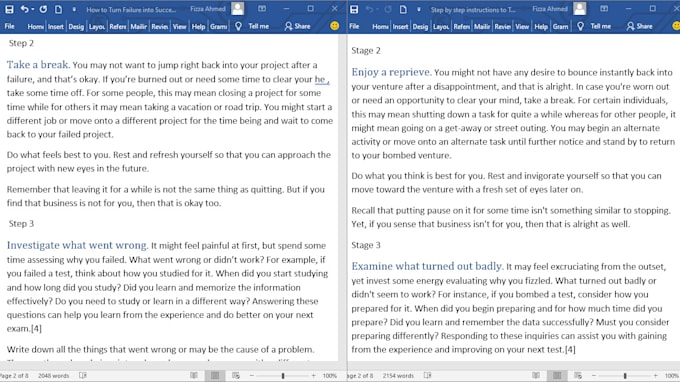This screenshot has width=680, height=382.
Task: Open View tab in left window
Action: click(x=179, y=26)
